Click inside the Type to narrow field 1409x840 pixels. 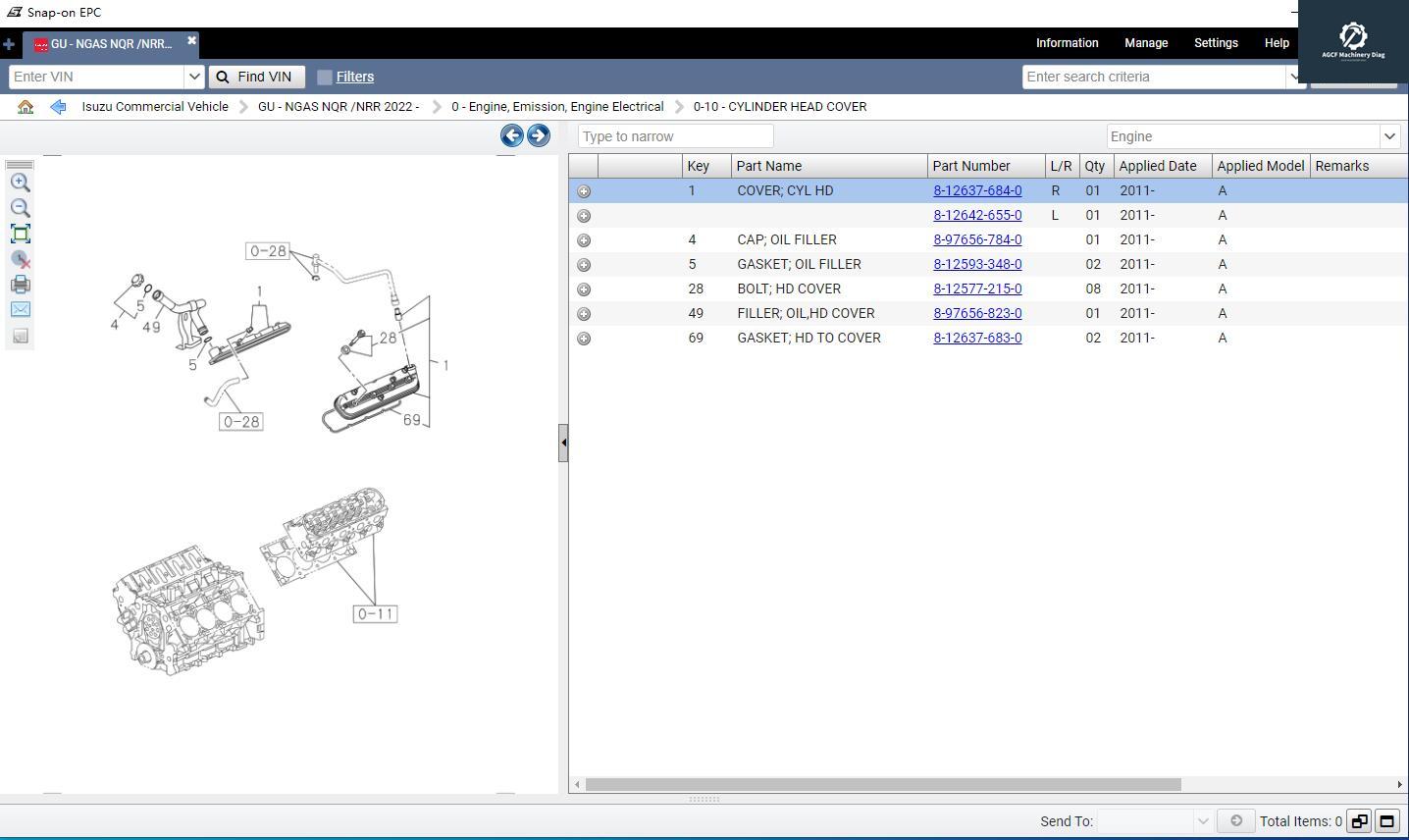pyautogui.click(x=675, y=135)
